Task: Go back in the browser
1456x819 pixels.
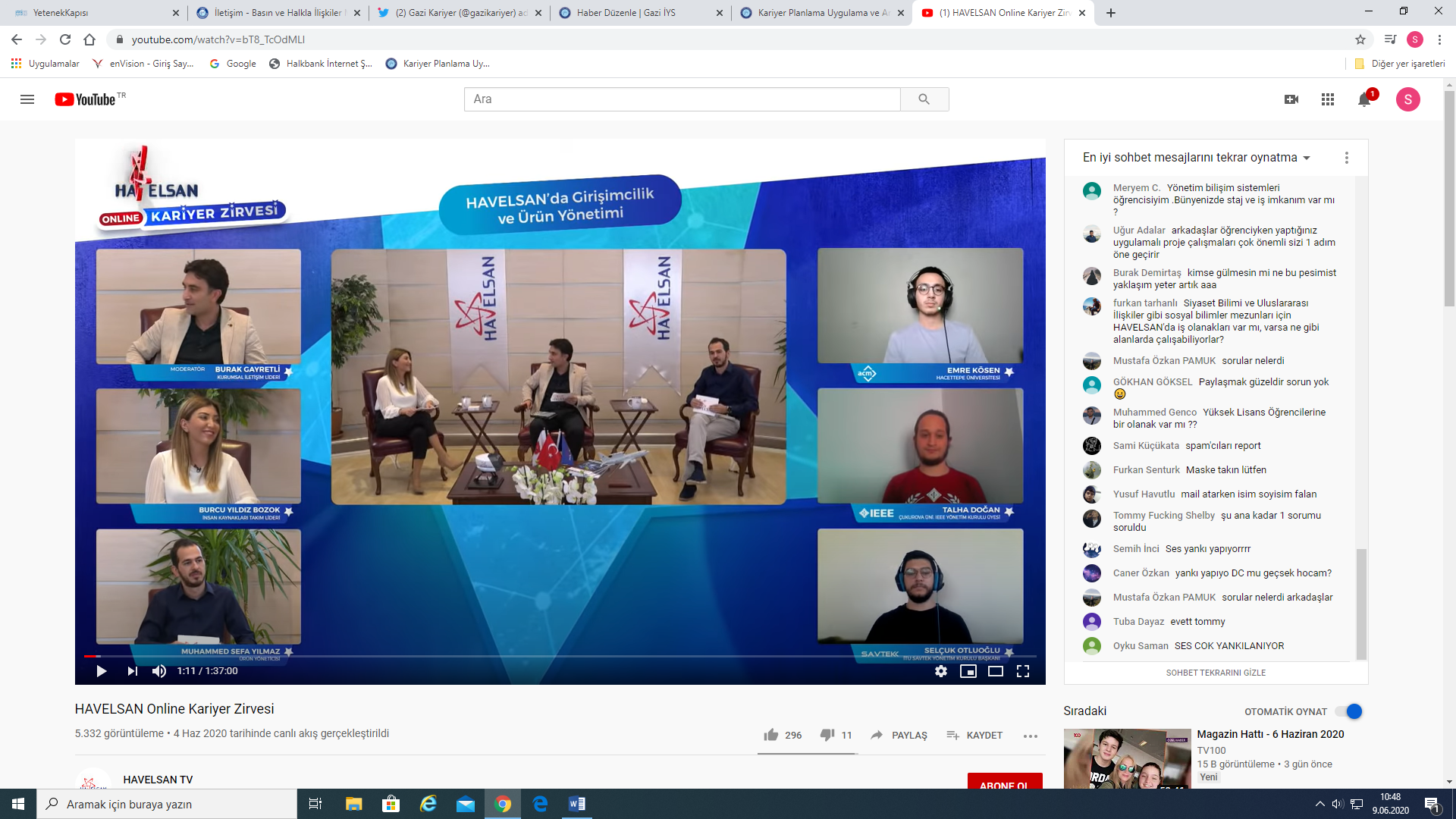Action: 17,39
